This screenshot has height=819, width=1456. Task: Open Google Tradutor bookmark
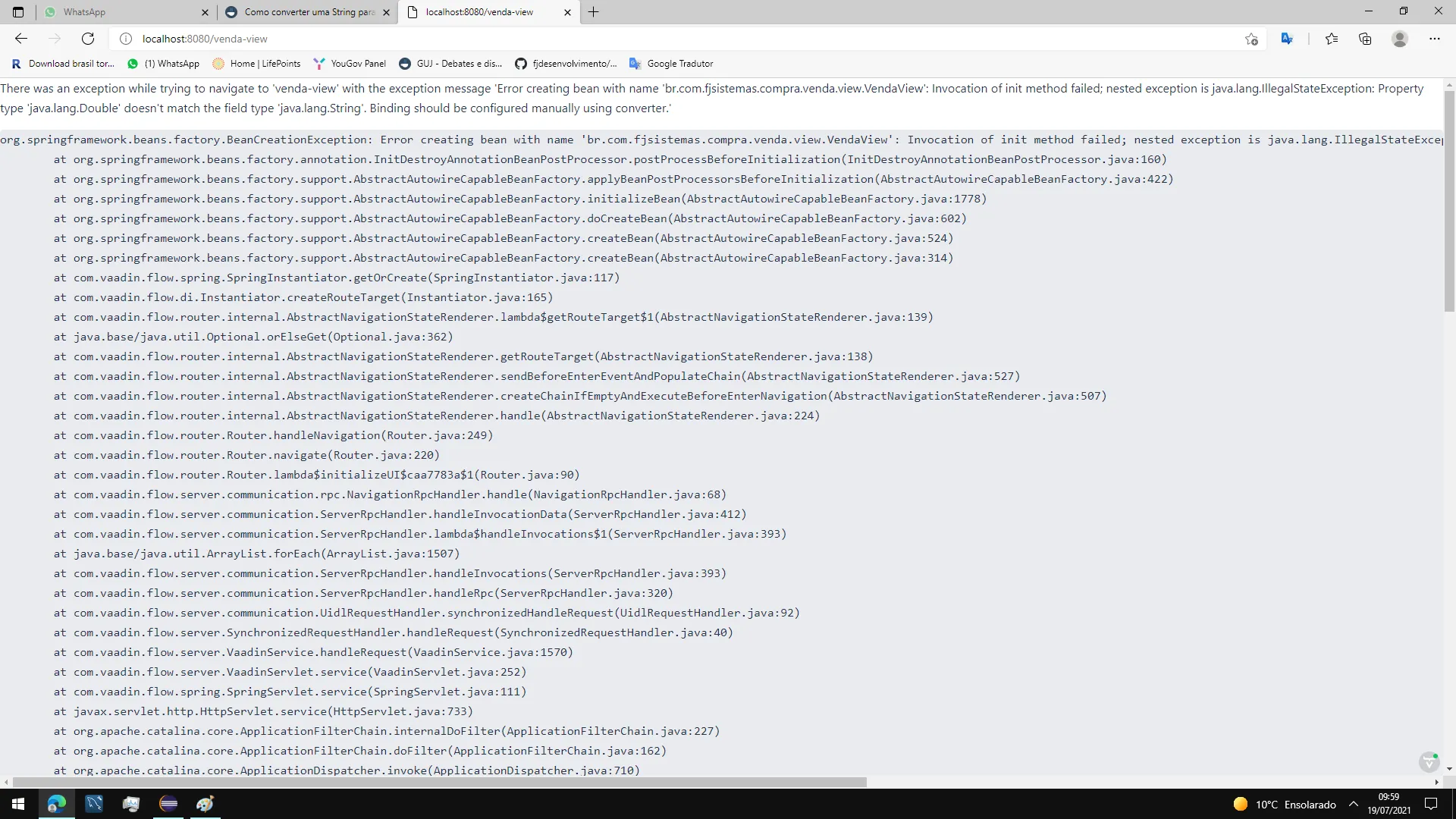pyautogui.click(x=671, y=64)
